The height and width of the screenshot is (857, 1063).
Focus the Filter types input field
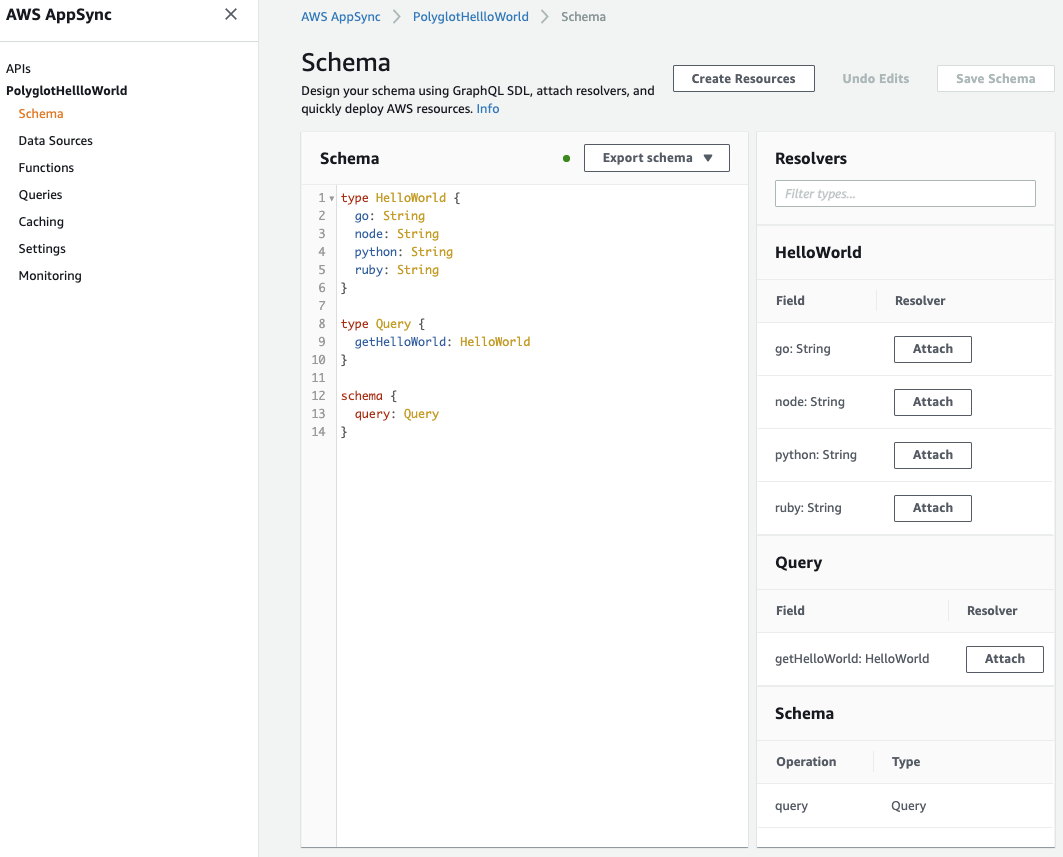point(905,194)
